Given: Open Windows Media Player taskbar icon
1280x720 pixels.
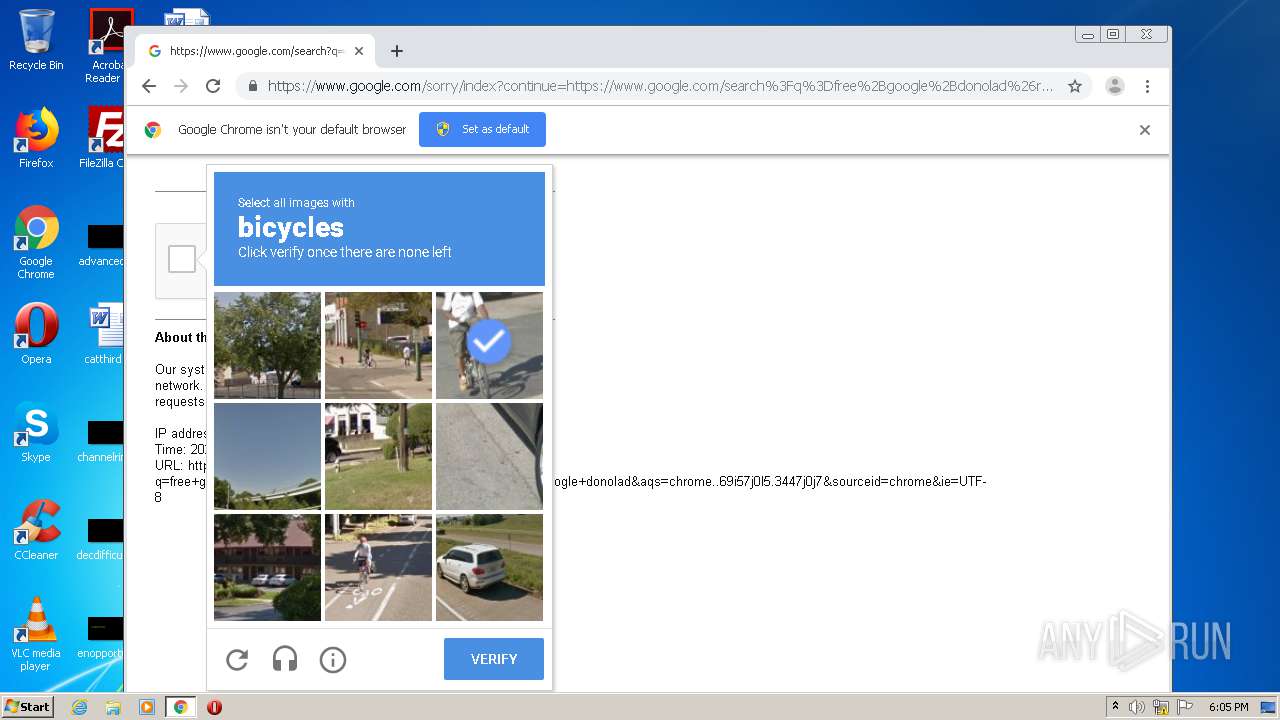Looking at the screenshot, I should coord(147,707).
